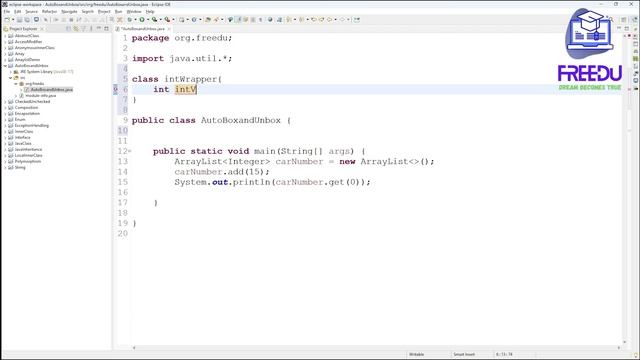
Task: Click the New file toolbar icon
Action: click(x=7, y=20)
